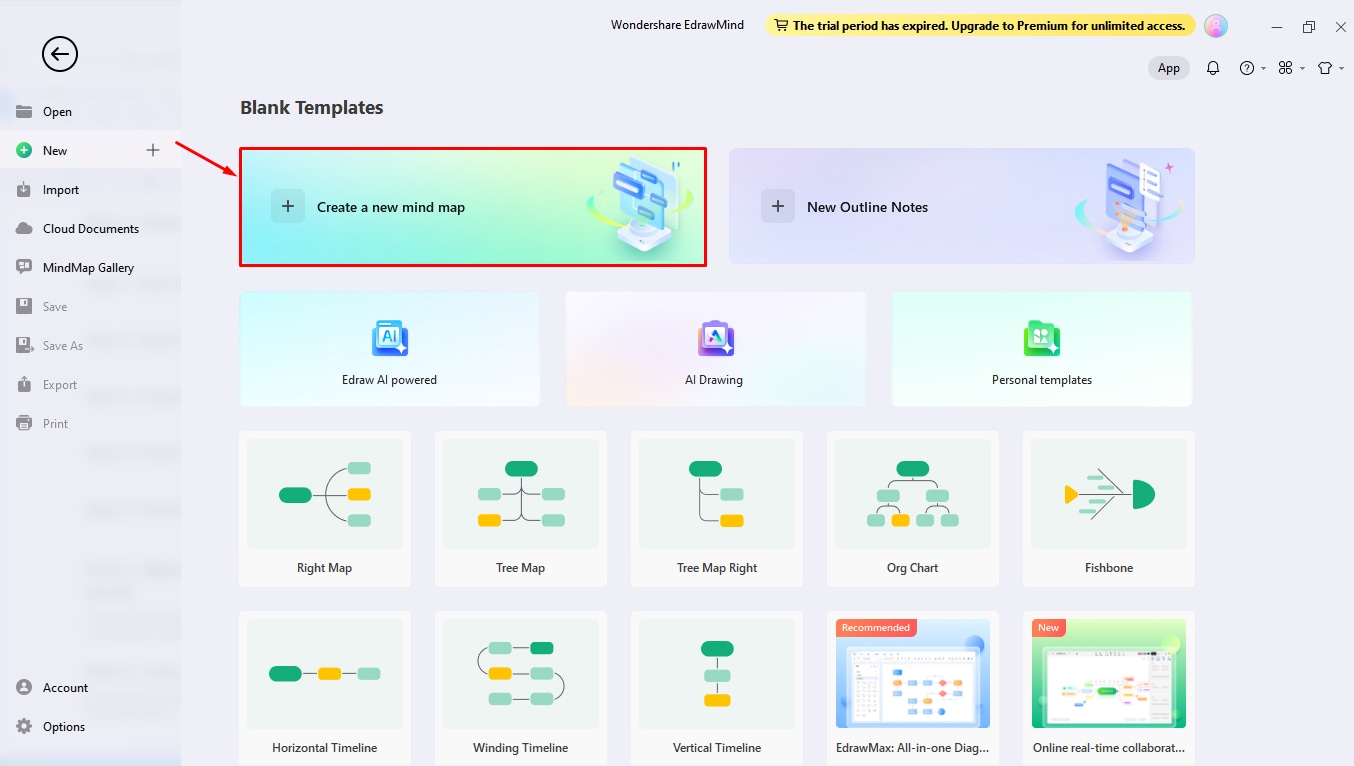
Task: Click the Save disk icon
Action: pyautogui.click(x=24, y=306)
